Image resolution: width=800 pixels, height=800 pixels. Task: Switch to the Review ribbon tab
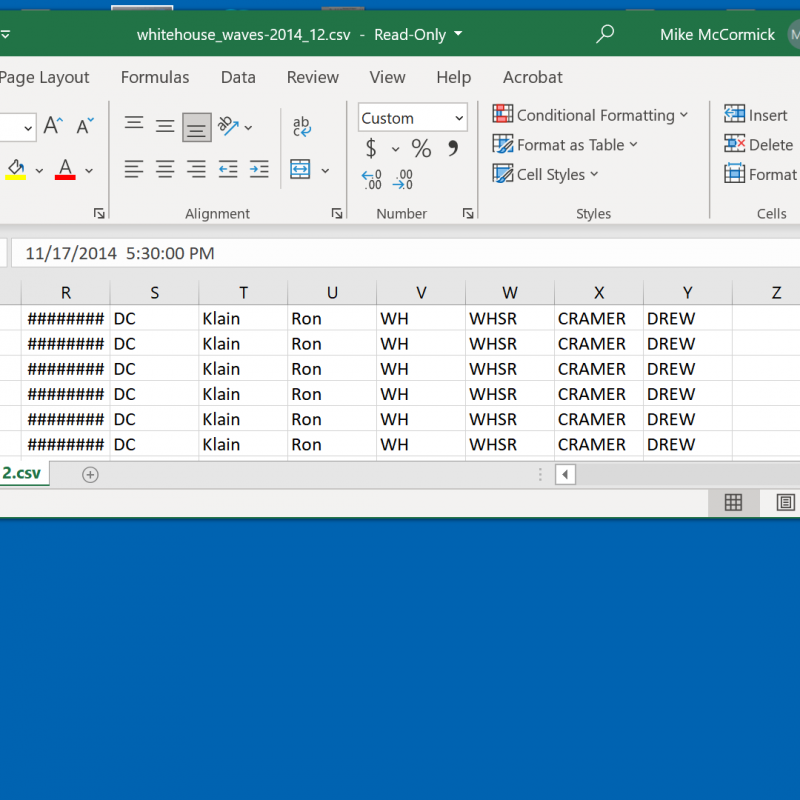coord(312,77)
